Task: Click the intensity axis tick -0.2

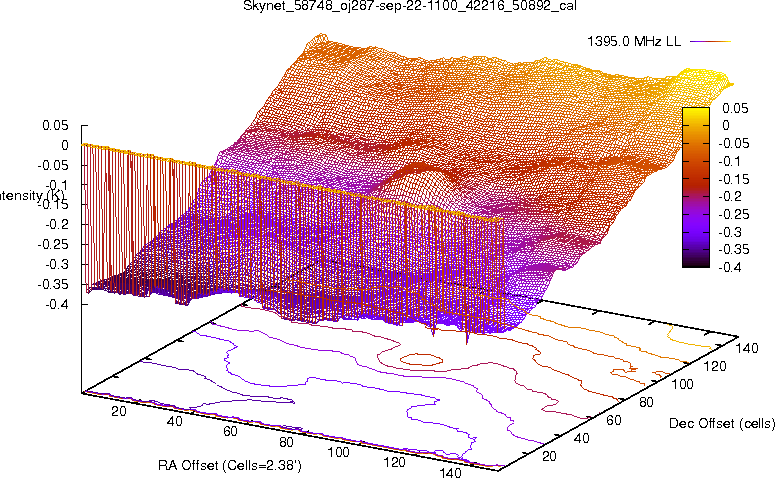Action: [56, 224]
